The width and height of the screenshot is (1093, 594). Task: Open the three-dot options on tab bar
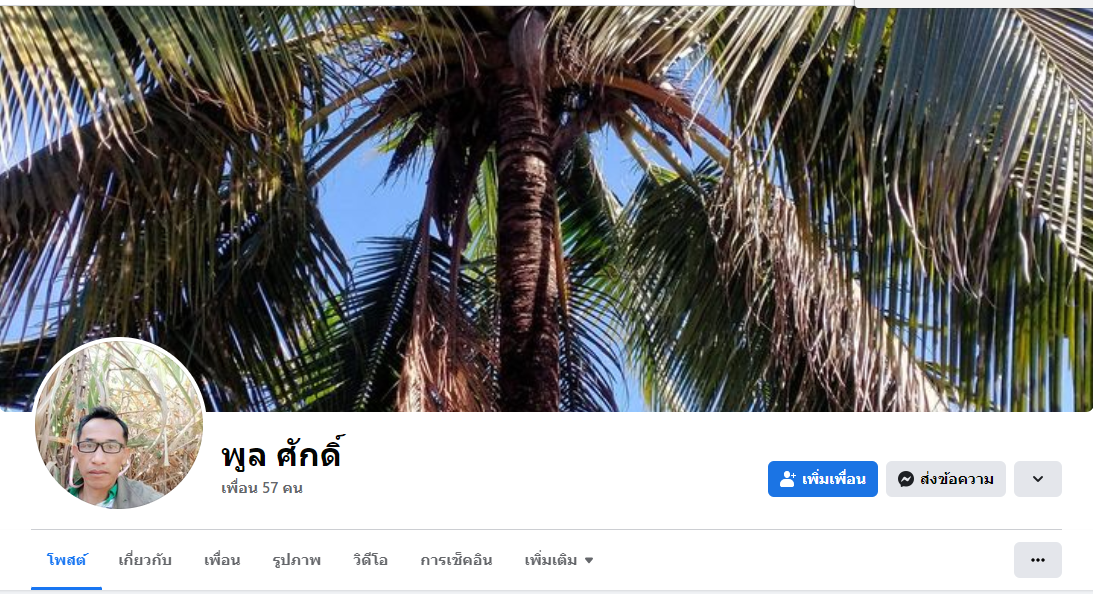1037,560
